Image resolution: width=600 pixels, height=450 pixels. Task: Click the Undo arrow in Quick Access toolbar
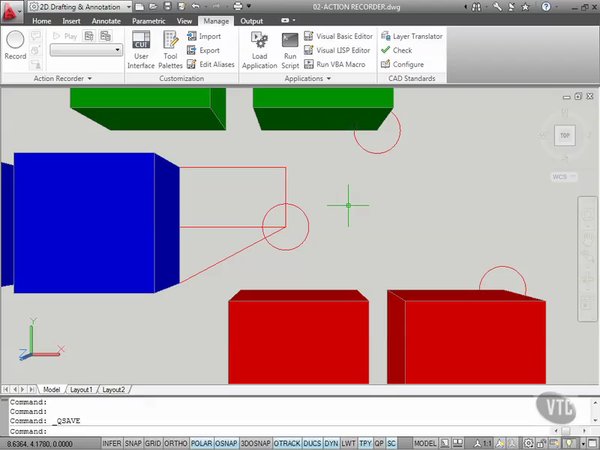pyautogui.click(x=196, y=7)
